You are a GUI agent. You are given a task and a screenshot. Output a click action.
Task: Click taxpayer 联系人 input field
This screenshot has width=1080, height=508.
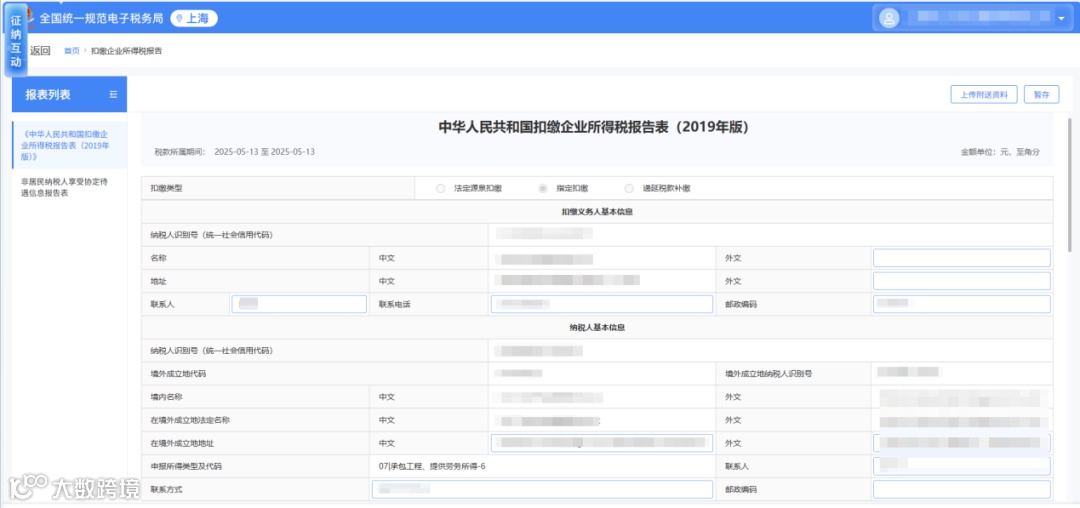[x=962, y=466]
